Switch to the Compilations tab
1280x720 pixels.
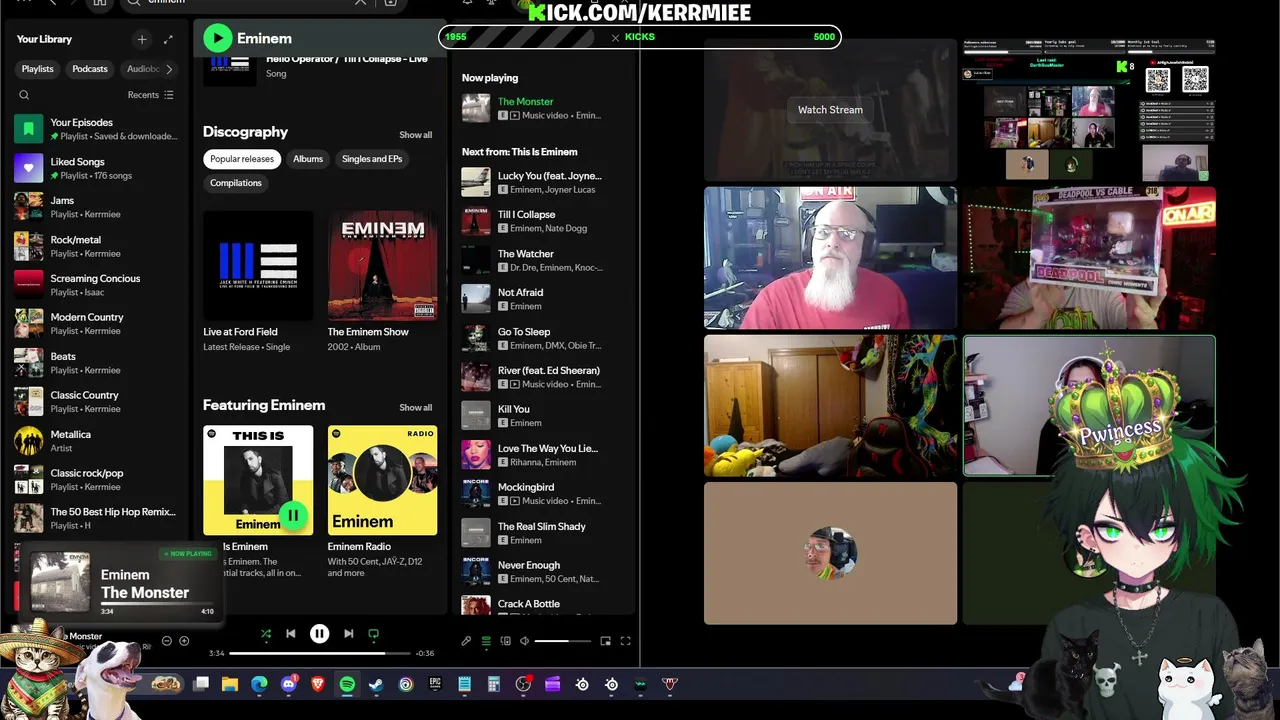point(236,183)
